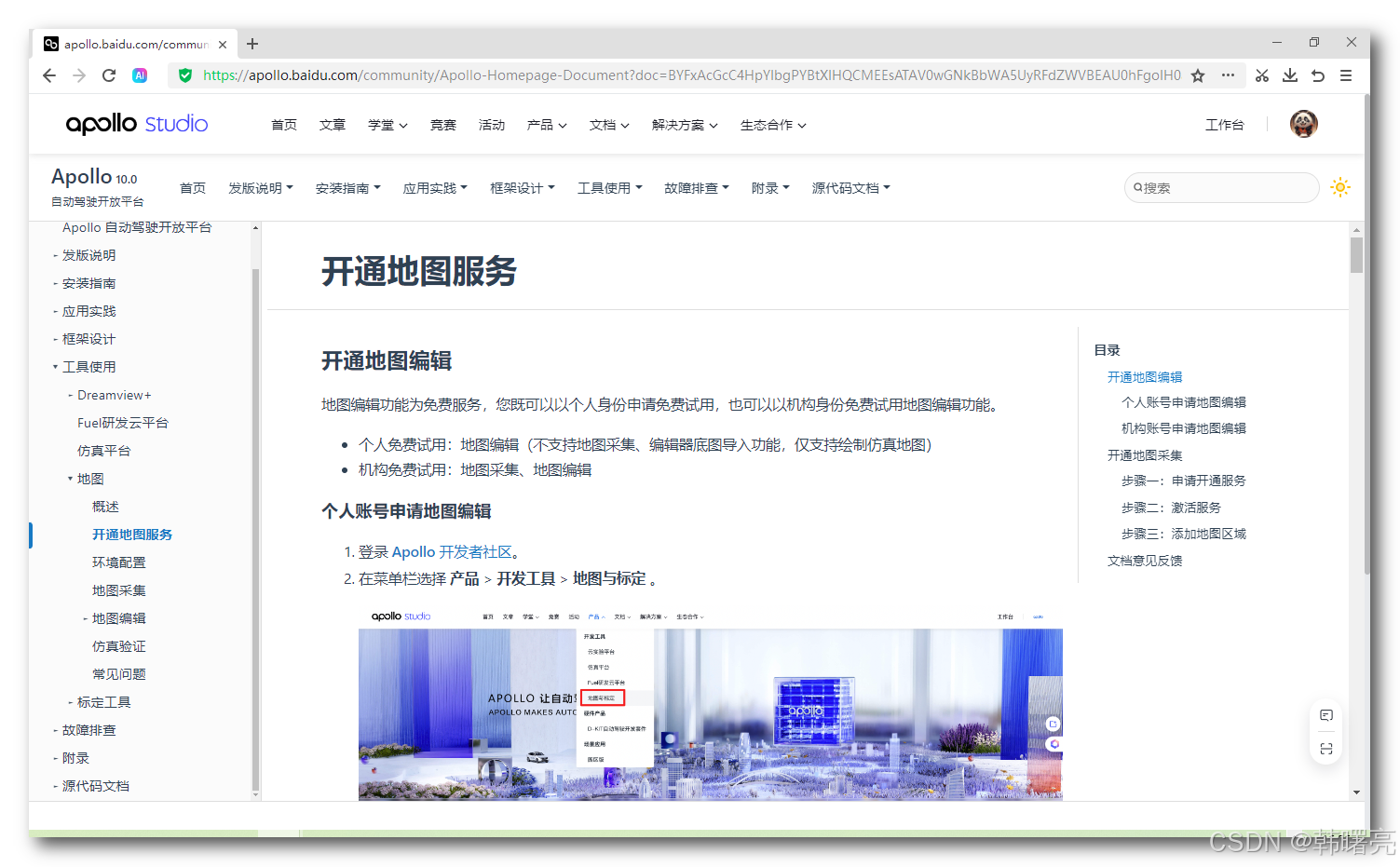
Task: Click the Apollo Studio logo
Action: pos(137,124)
